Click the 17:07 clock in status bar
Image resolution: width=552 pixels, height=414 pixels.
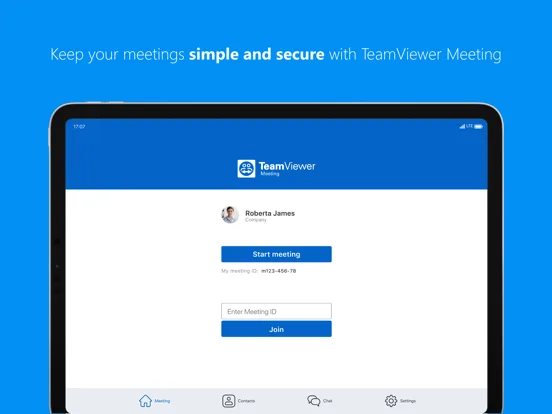(x=79, y=126)
